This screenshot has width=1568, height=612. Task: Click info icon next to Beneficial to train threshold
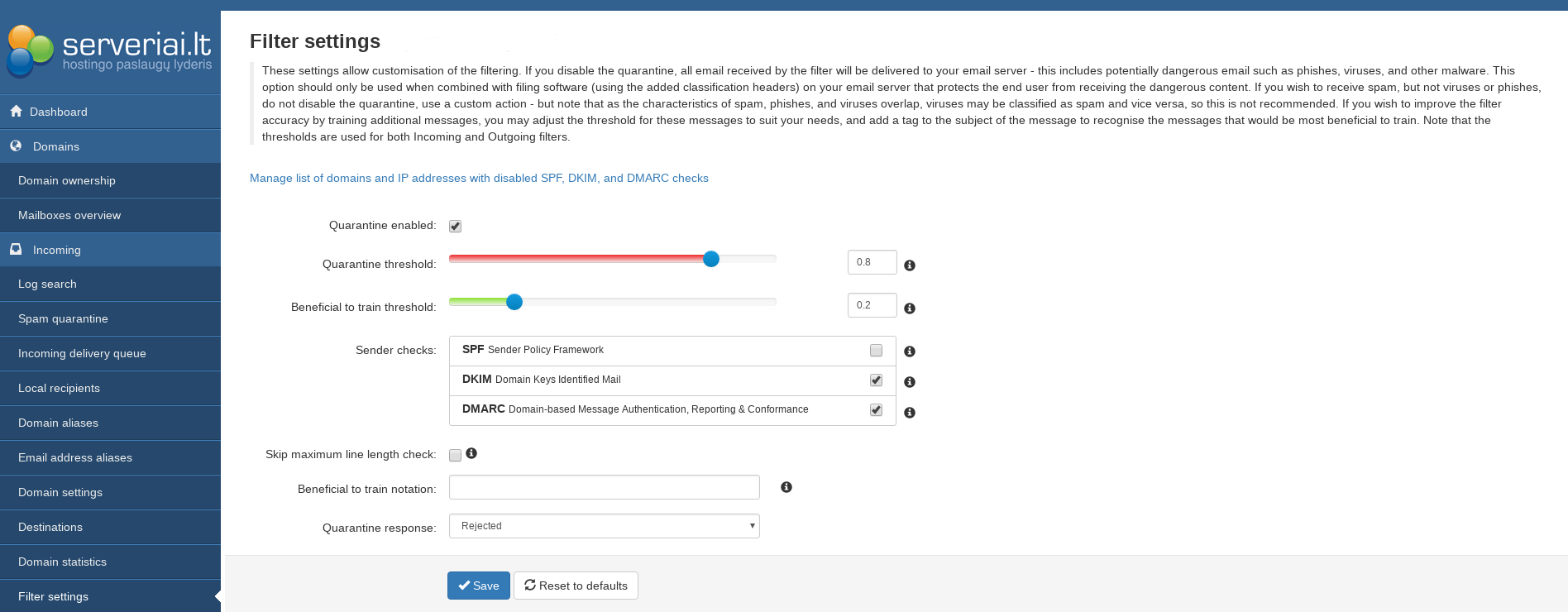(909, 308)
